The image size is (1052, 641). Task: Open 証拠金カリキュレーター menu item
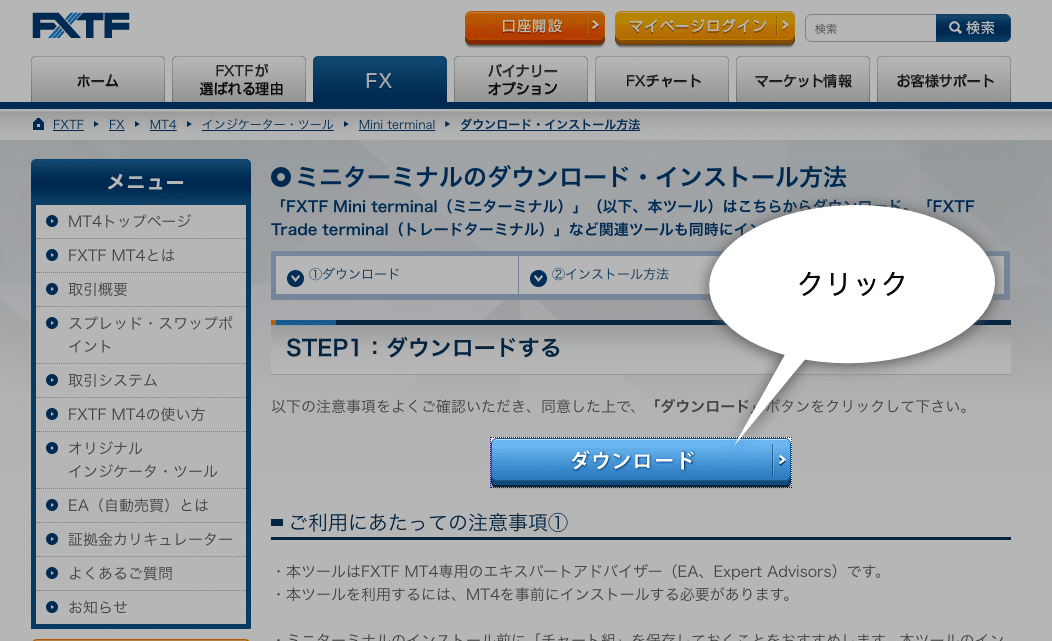141,540
